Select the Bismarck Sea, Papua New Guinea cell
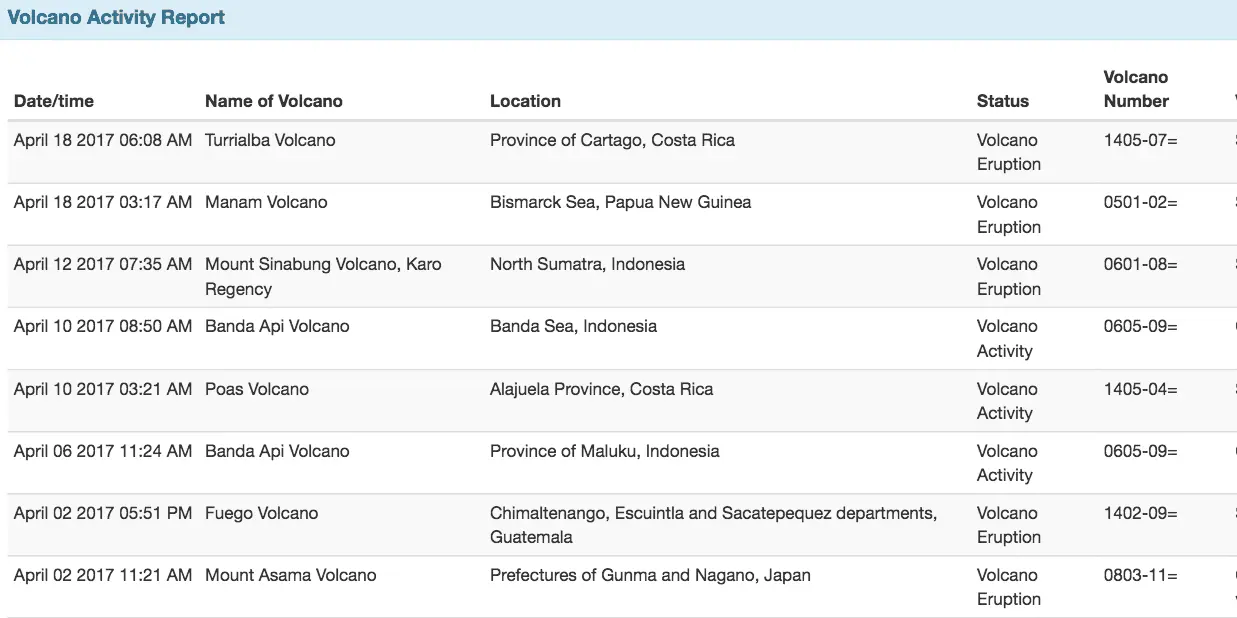The height and width of the screenshot is (618, 1237). click(x=620, y=202)
